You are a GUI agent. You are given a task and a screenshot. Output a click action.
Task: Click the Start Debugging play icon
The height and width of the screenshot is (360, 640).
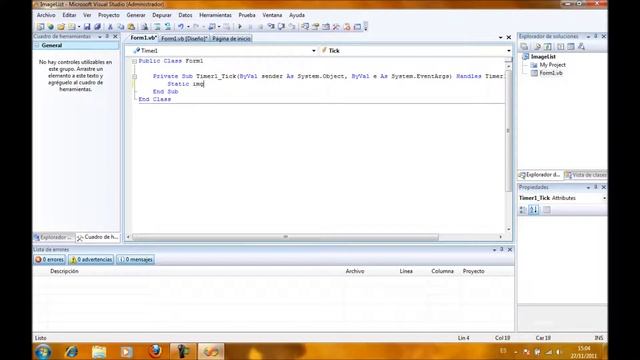point(240,27)
